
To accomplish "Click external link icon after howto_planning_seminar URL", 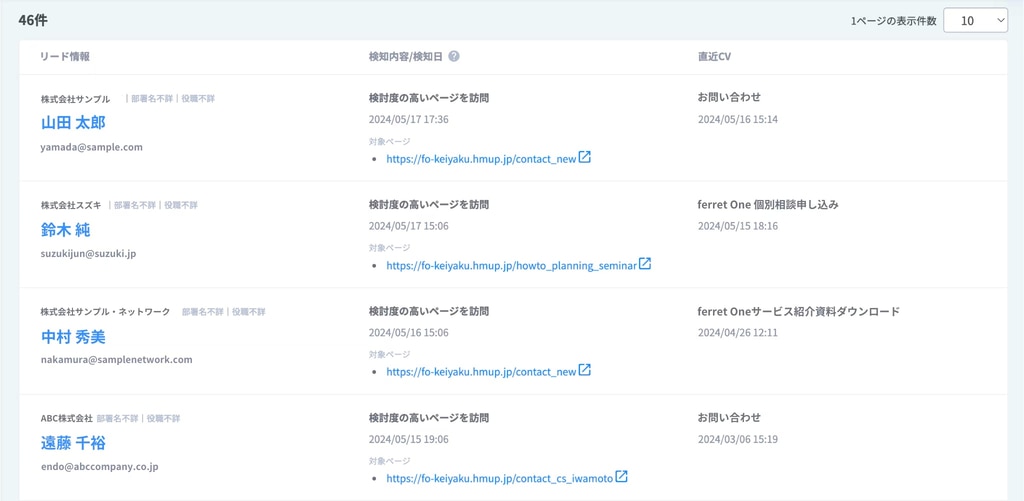I will (645, 264).
